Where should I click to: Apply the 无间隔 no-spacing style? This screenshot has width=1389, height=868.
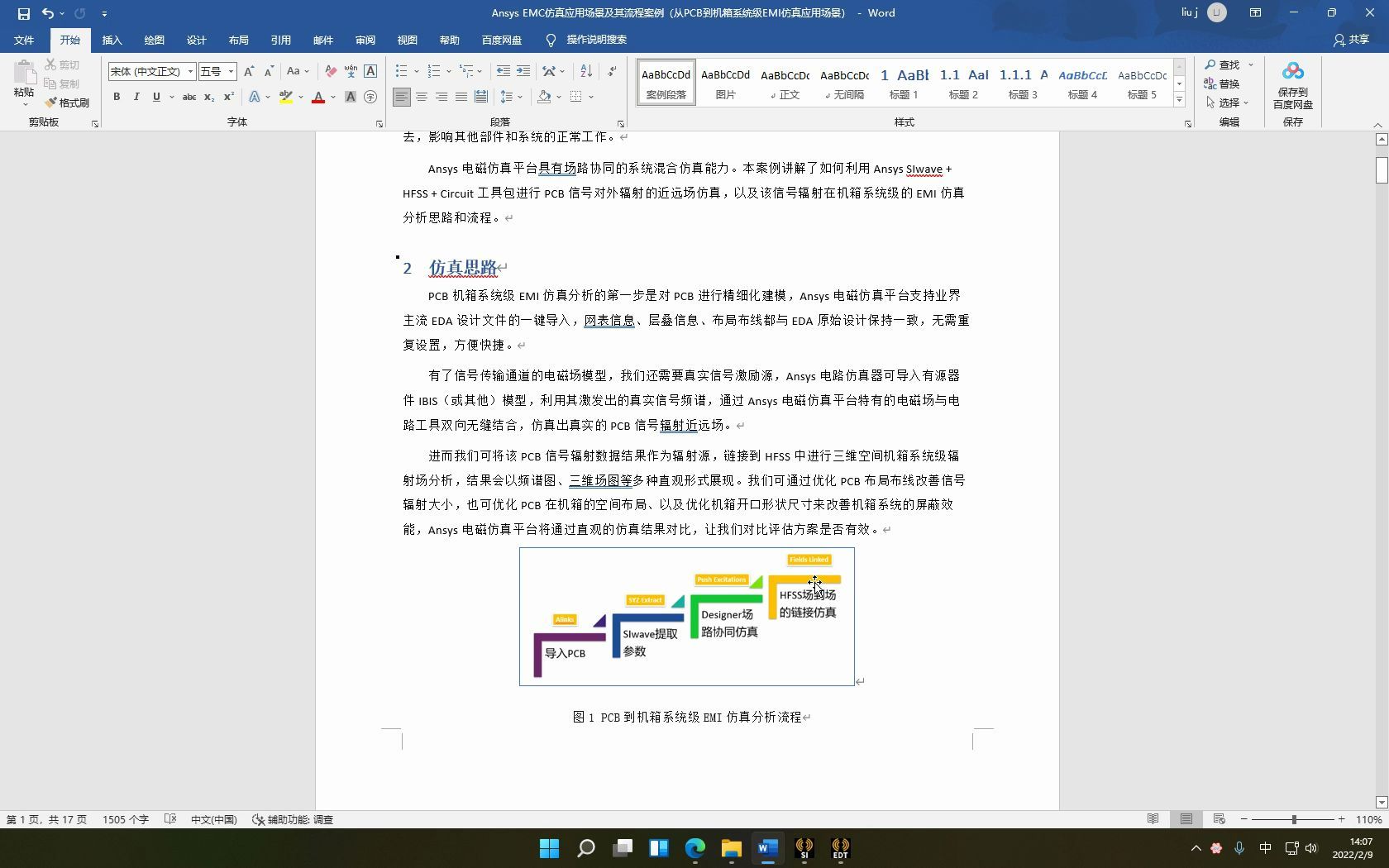[x=844, y=83]
